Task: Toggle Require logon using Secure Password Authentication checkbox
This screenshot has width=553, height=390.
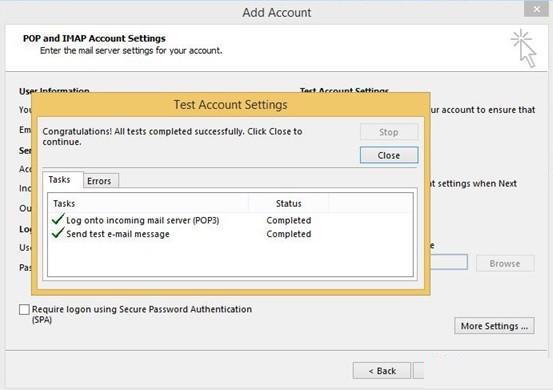Action: tap(24, 310)
